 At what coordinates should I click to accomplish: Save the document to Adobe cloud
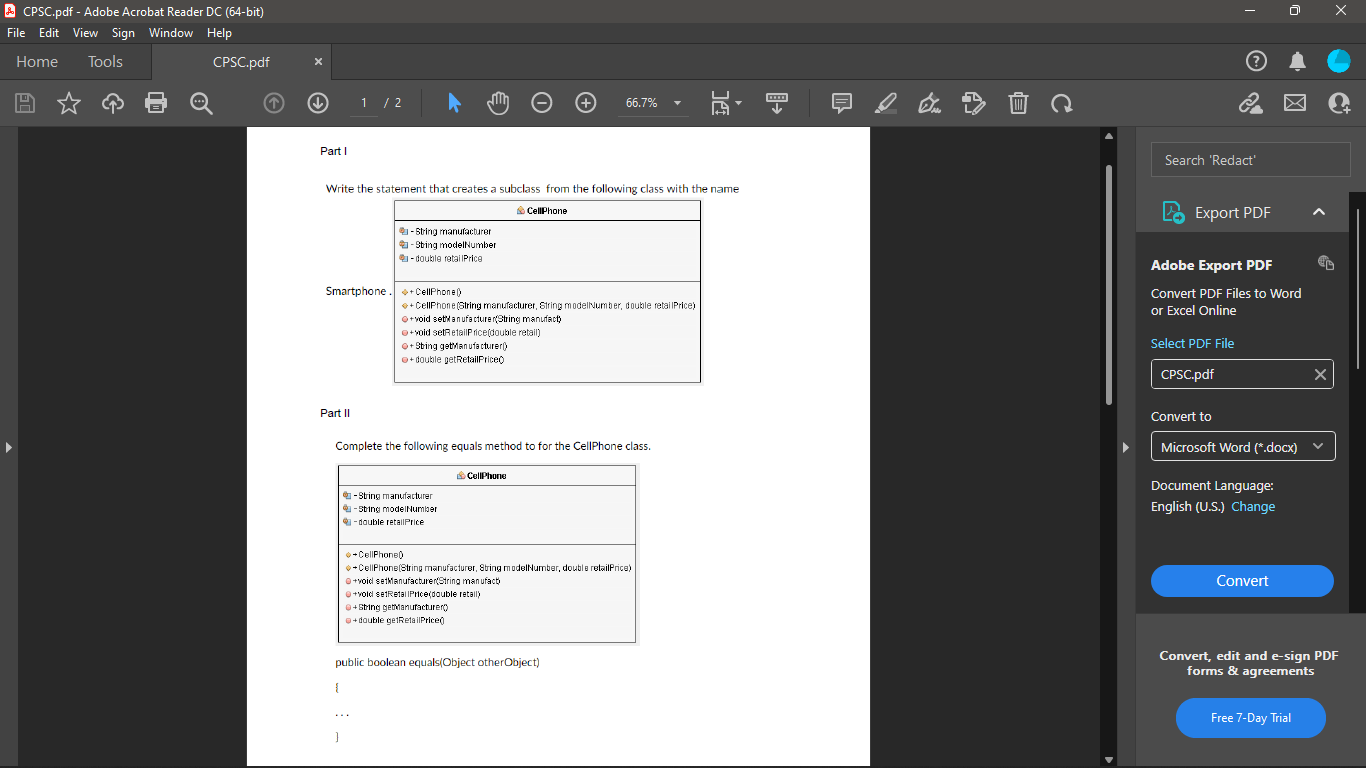point(112,103)
